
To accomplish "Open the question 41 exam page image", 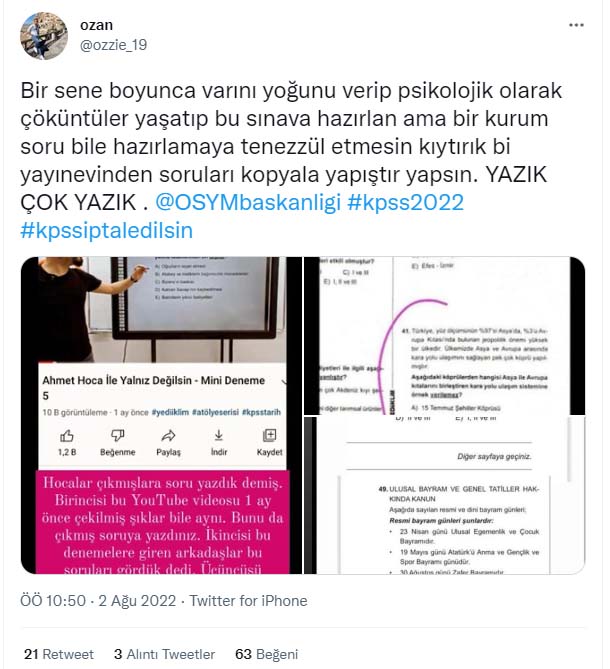I will (444, 336).
